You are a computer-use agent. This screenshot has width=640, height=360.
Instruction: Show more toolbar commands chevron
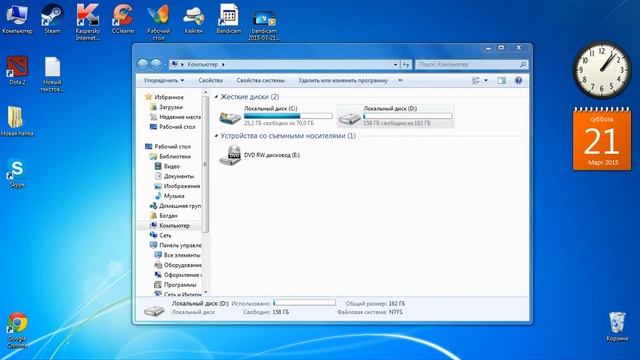pos(400,80)
